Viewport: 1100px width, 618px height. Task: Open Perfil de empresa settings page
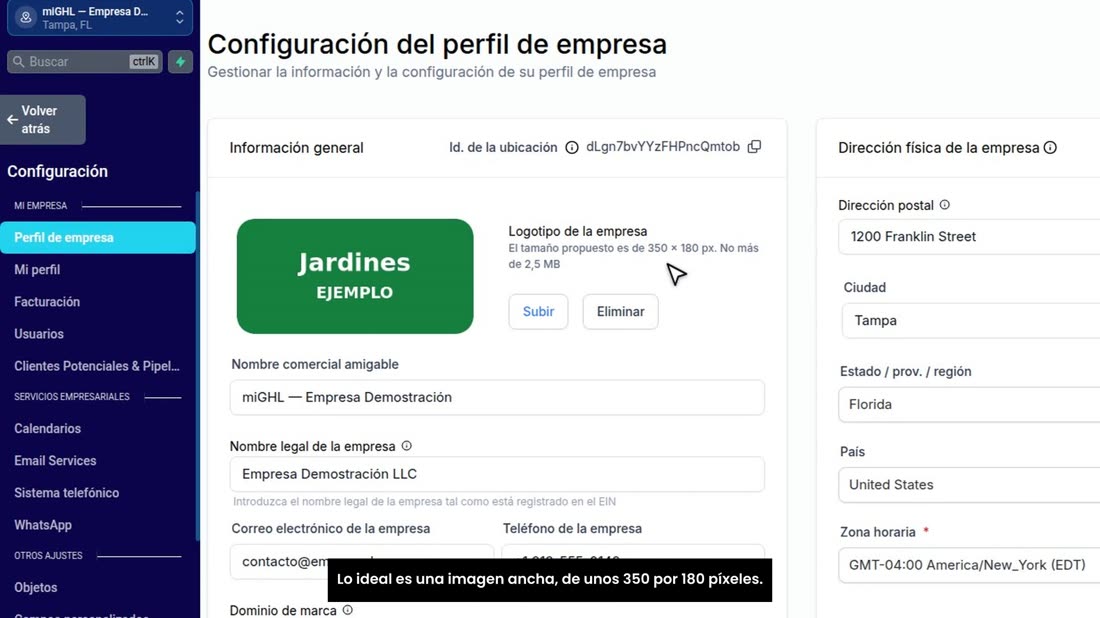98,238
